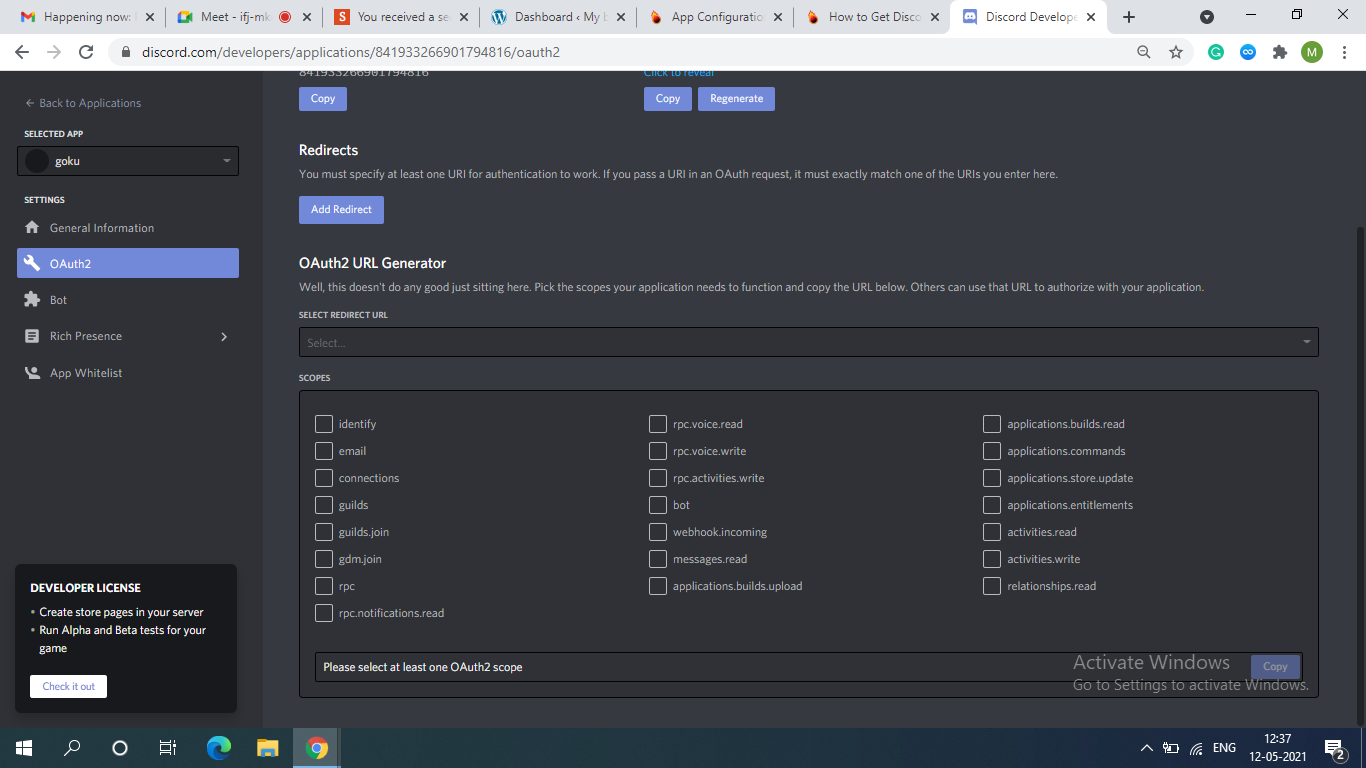1366x768 pixels.
Task: Bookmark this page with the star icon
Action: pyautogui.click(x=1176, y=52)
